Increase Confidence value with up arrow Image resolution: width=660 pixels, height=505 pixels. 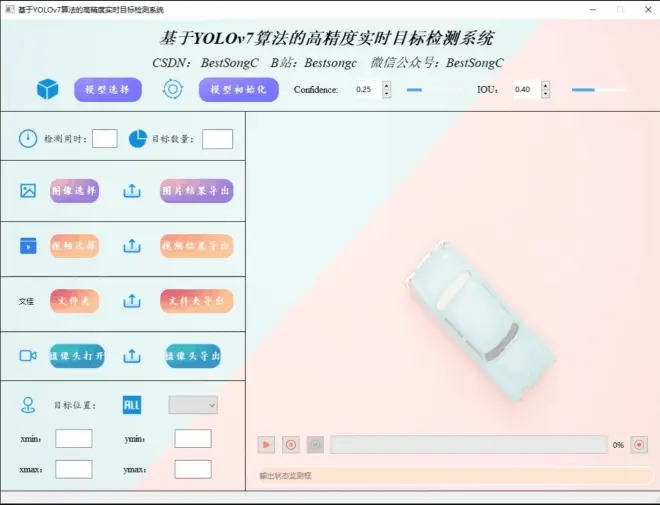pos(386,85)
